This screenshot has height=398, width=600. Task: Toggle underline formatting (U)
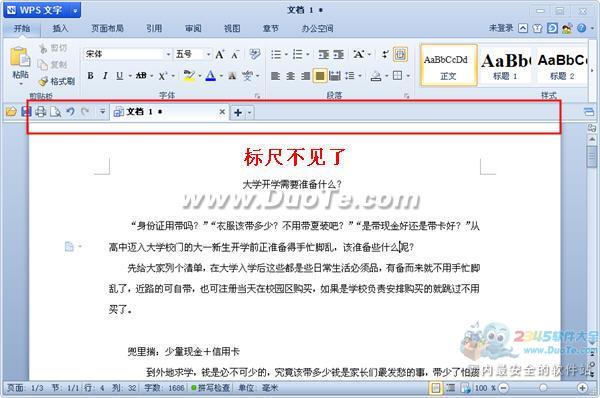coord(119,76)
